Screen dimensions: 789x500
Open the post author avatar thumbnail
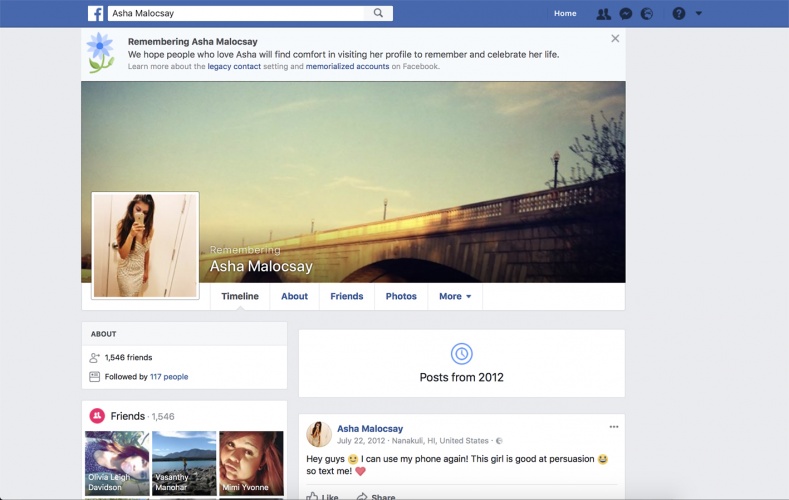tap(319, 434)
